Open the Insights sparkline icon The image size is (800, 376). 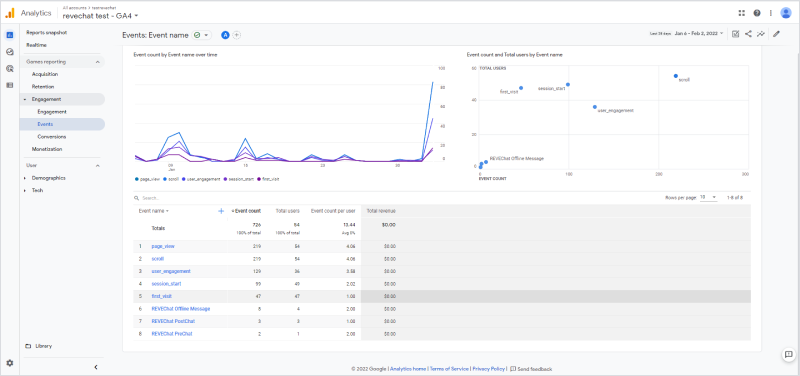(761, 34)
